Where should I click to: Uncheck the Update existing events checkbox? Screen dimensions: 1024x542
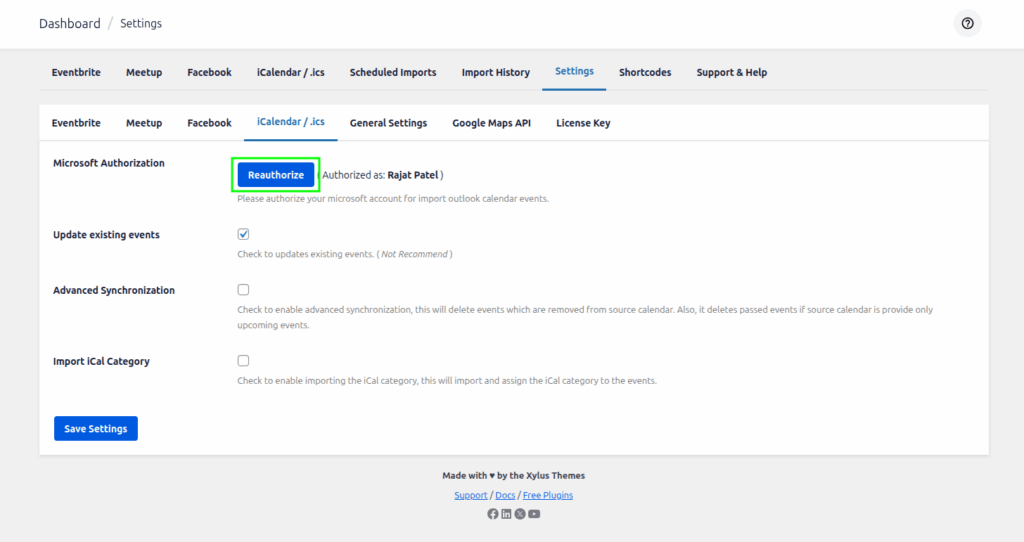click(x=243, y=234)
